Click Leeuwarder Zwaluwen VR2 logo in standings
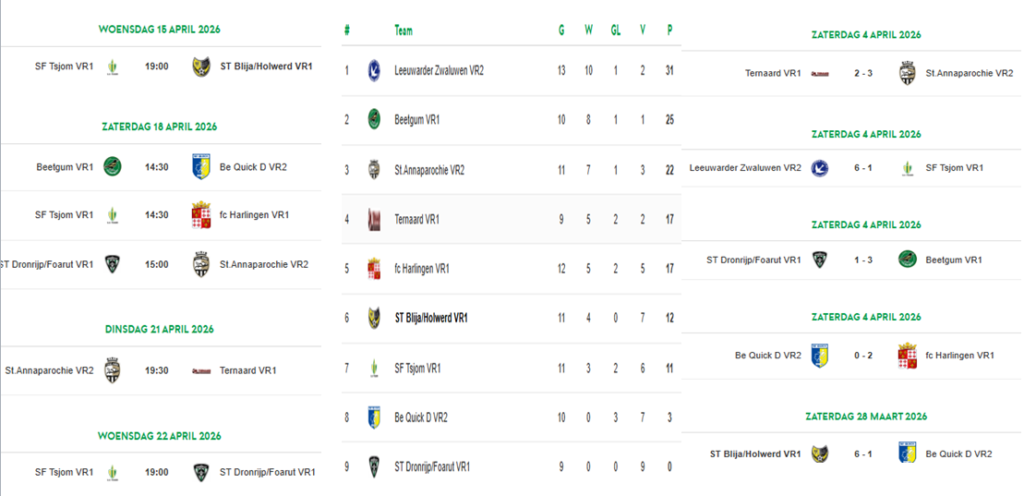This screenshot has height=496, width=1024. point(374,70)
